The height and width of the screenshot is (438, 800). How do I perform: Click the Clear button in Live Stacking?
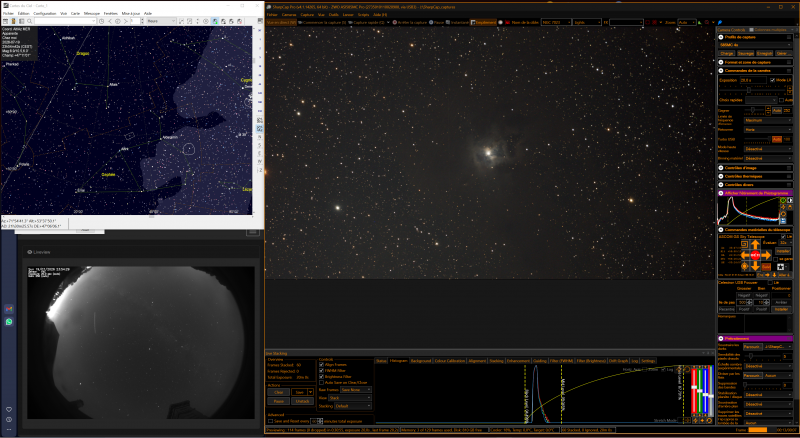pos(279,392)
